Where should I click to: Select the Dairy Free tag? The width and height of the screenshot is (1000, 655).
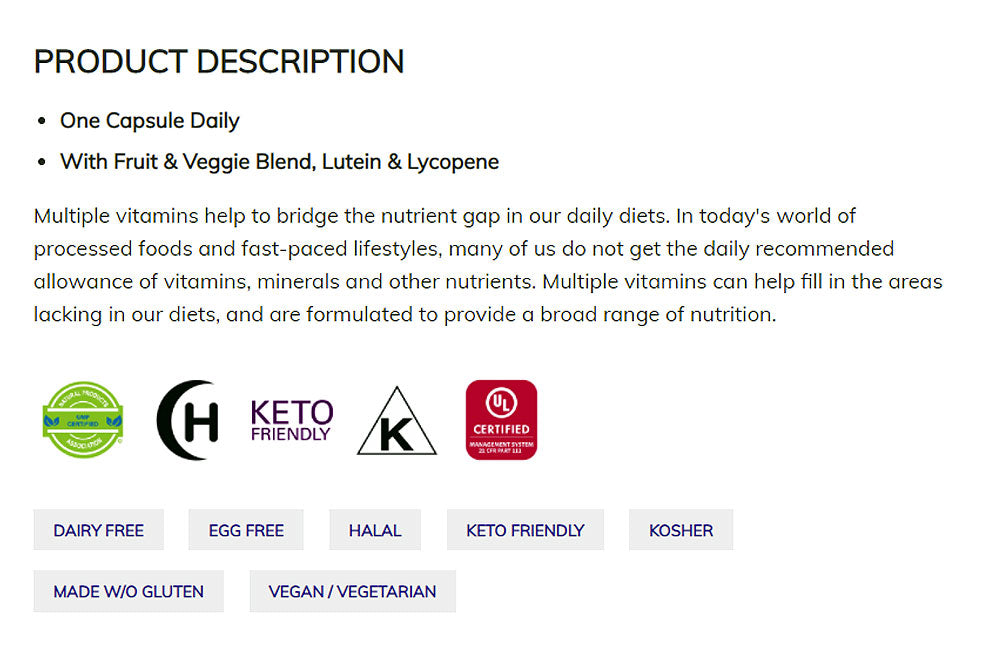(99, 530)
